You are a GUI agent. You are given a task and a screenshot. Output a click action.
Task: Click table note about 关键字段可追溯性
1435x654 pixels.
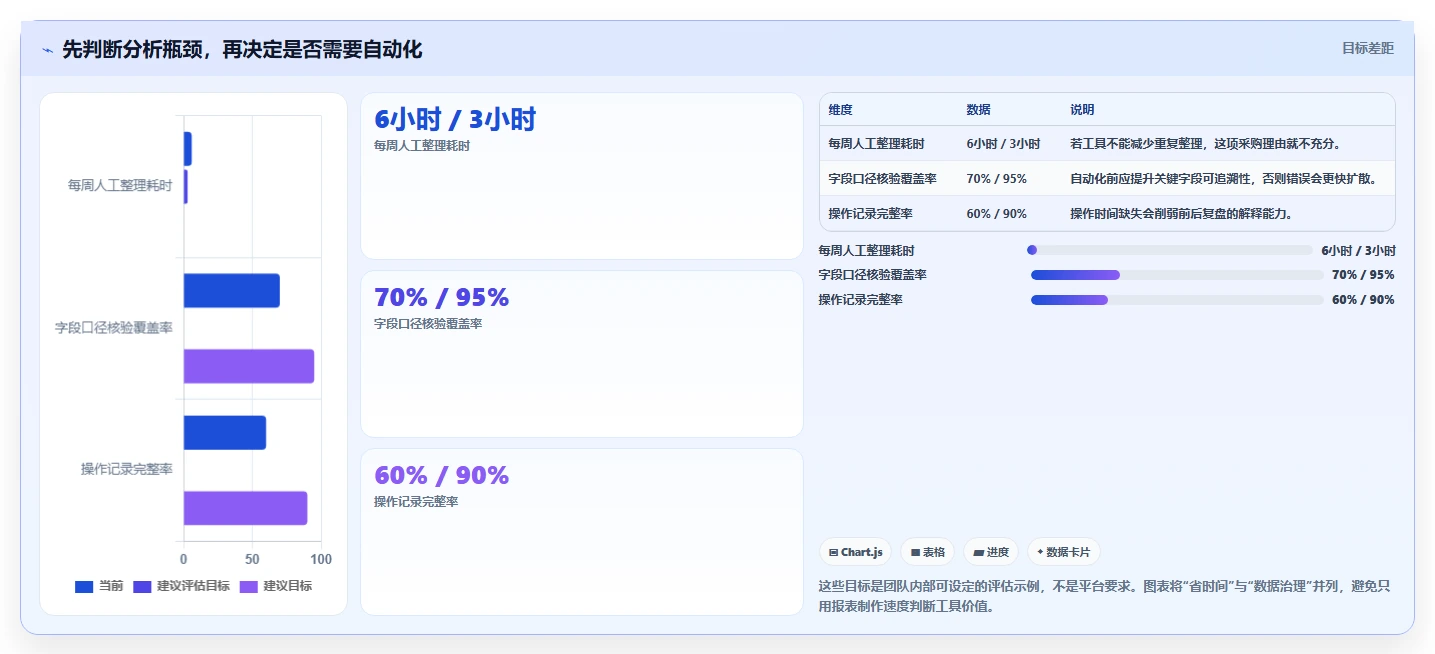[x=1223, y=179]
